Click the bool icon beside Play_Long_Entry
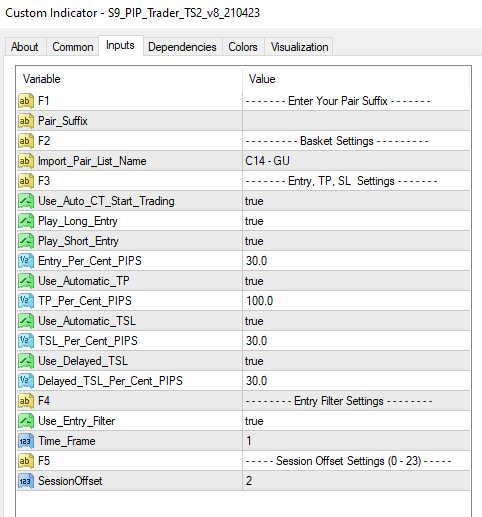482x517 pixels. (x=26, y=221)
